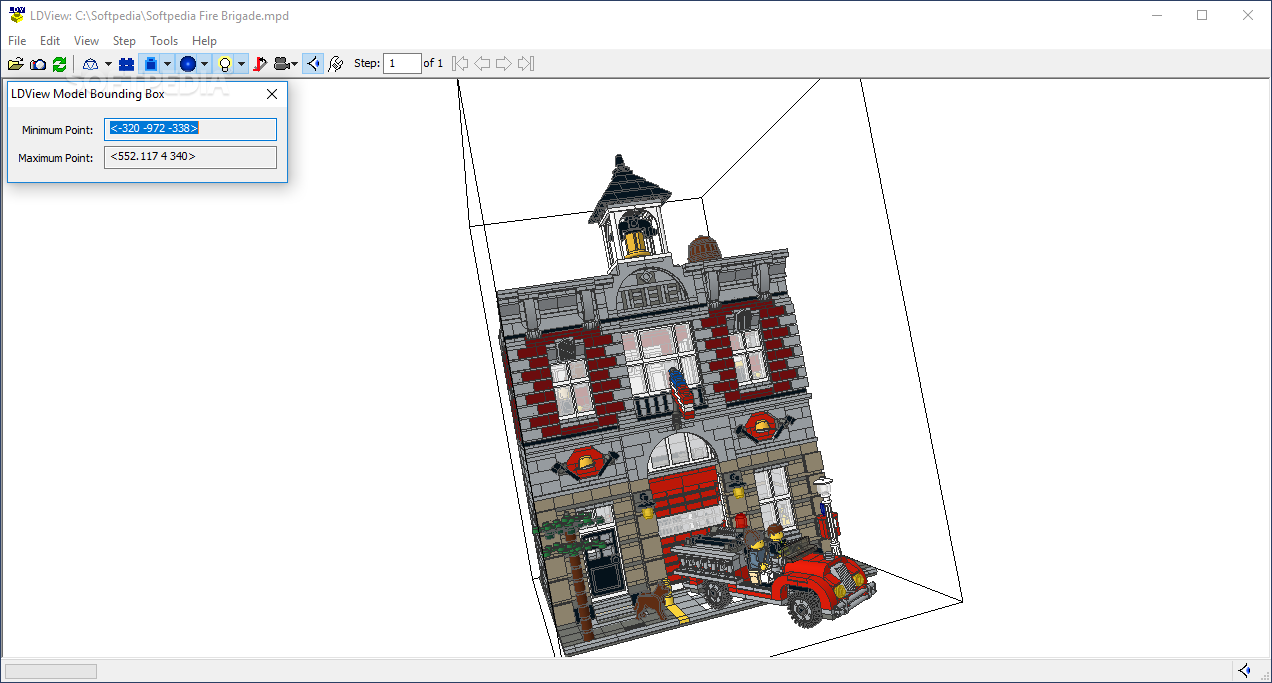Minimize the LDView window
This screenshot has height=683, width=1272.
point(1157,15)
